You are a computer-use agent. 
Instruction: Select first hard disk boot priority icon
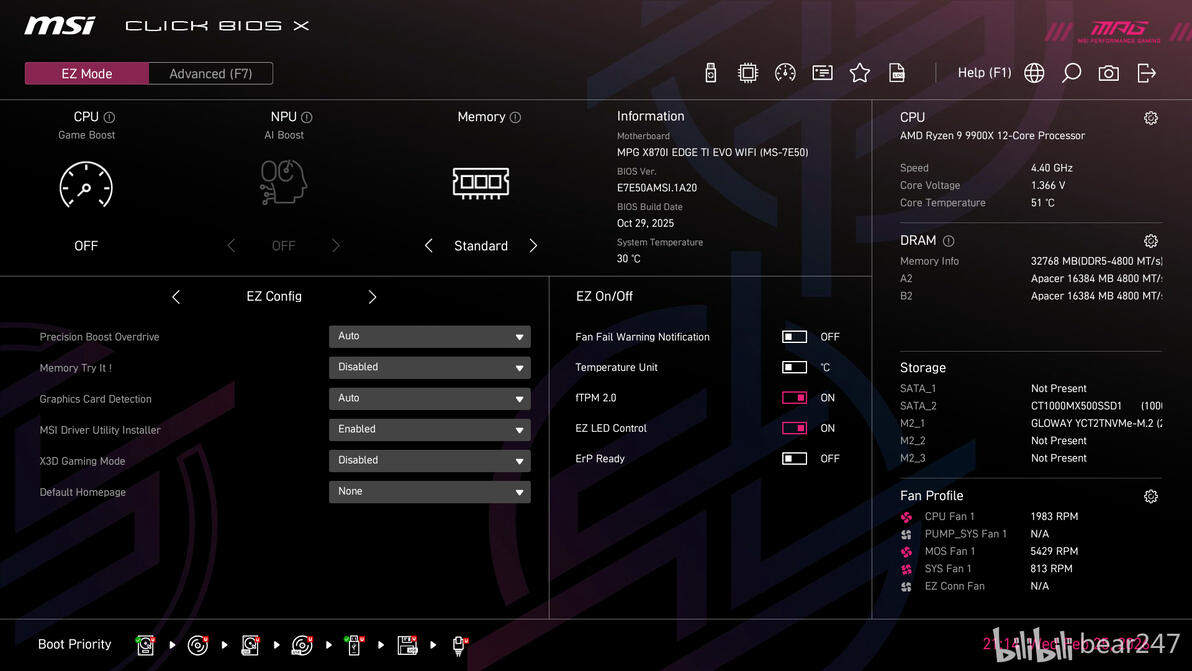pyautogui.click(x=145, y=645)
